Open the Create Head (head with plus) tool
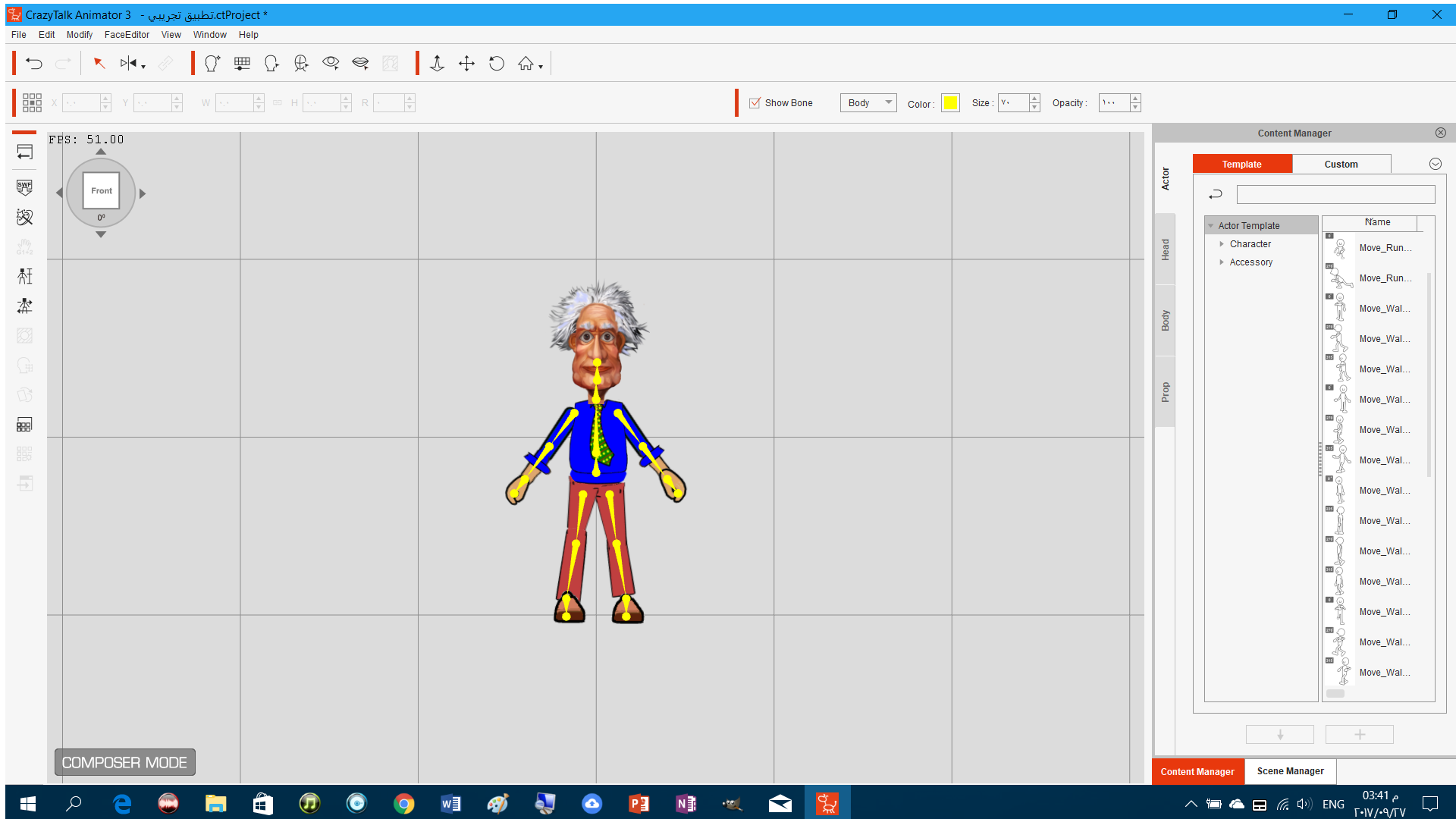1456x819 pixels. [x=212, y=64]
